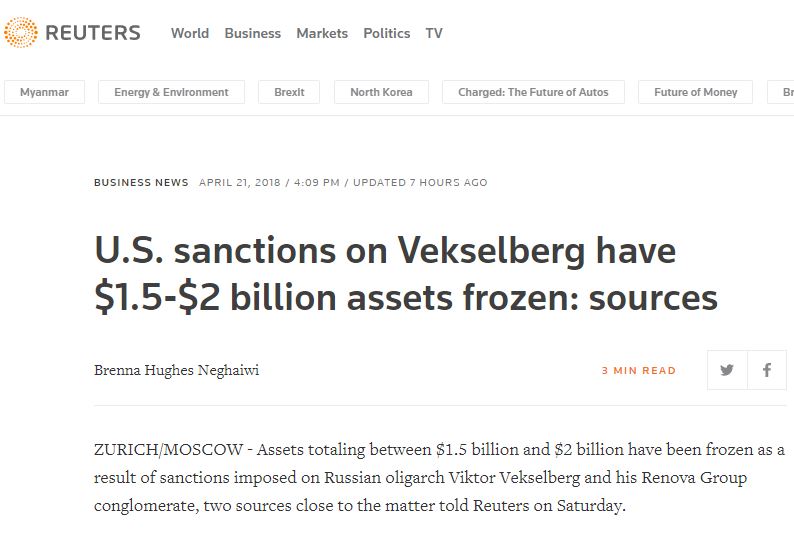
Task: Click the partially visible topic tag at right edge
Action: 781,92
